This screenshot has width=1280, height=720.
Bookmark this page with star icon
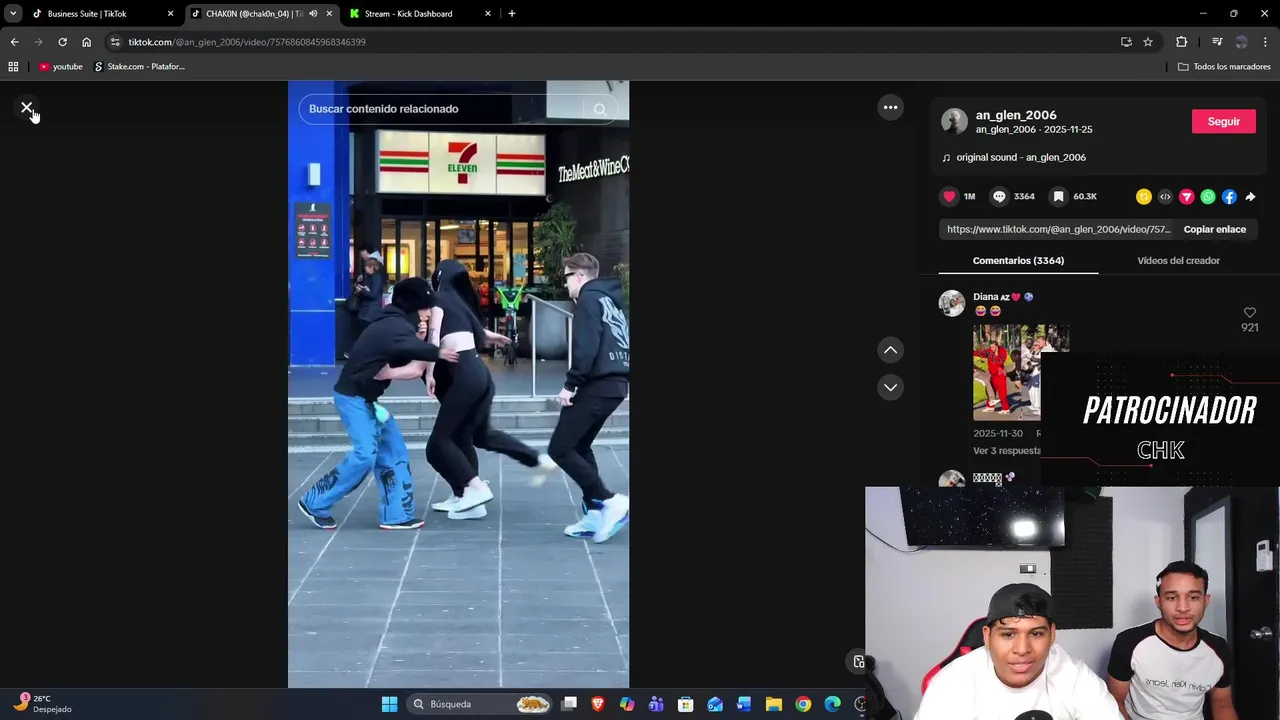[x=1148, y=42]
